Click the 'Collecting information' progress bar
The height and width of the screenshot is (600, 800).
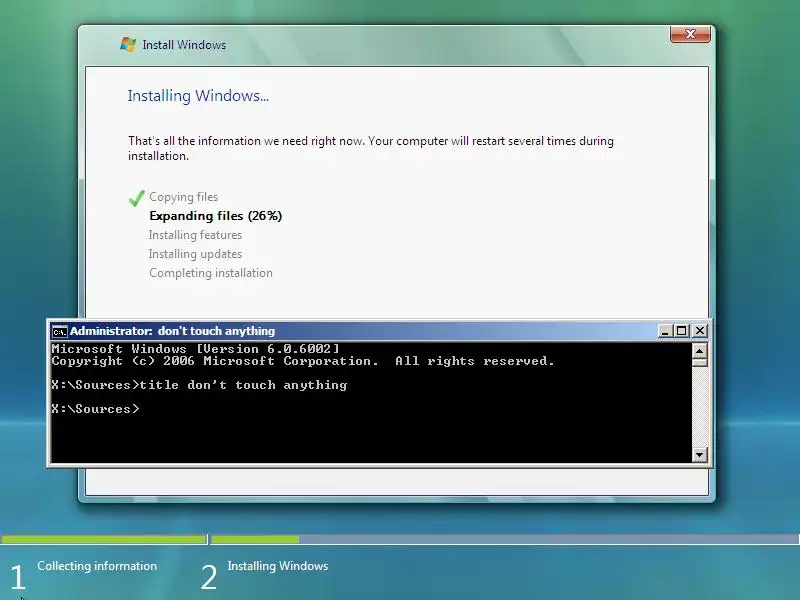pyautogui.click(x=104, y=539)
